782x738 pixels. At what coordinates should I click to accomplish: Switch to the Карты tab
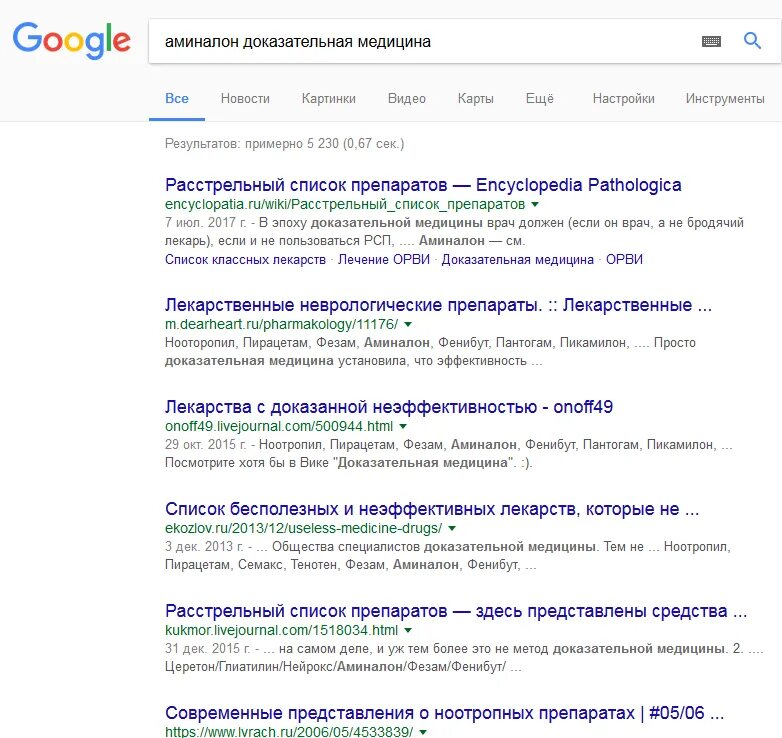click(475, 98)
